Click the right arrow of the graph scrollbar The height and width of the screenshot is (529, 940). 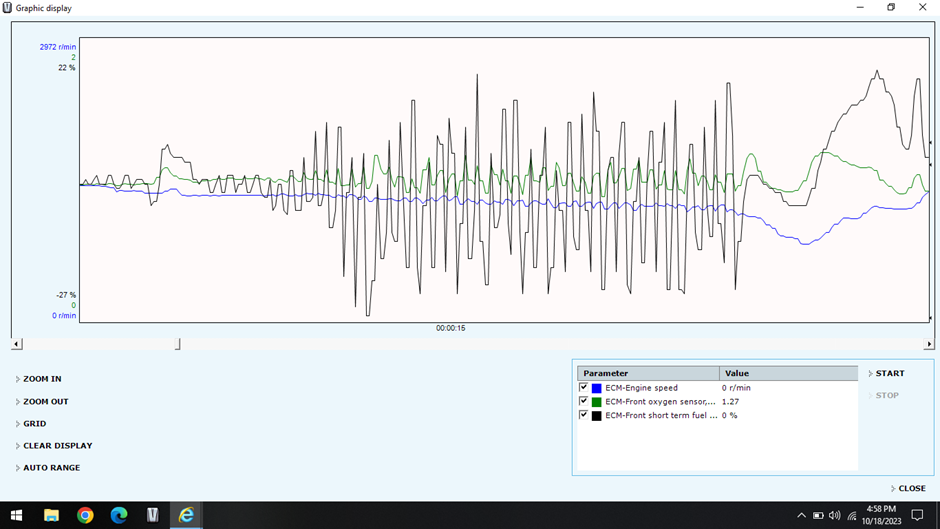pyautogui.click(x=929, y=344)
